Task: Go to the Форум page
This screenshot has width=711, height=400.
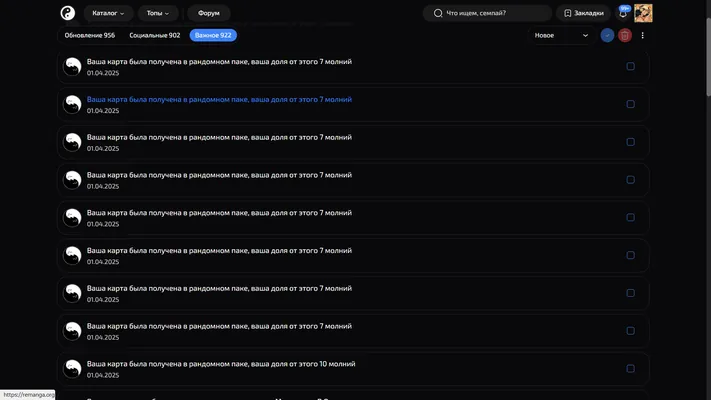Action: tap(209, 13)
